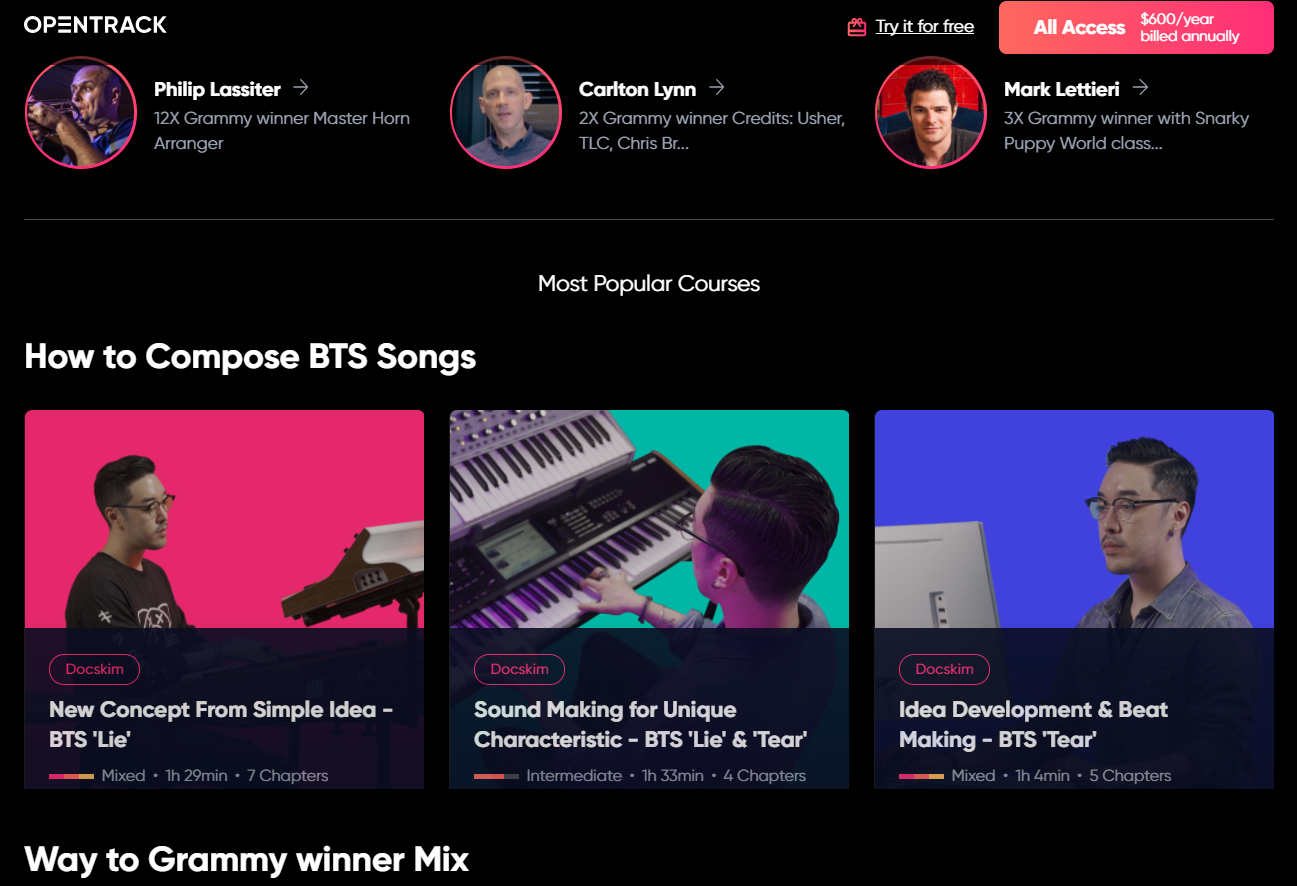
Task: Click the arrow next to Philip Lassiter
Action: coord(301,88)
